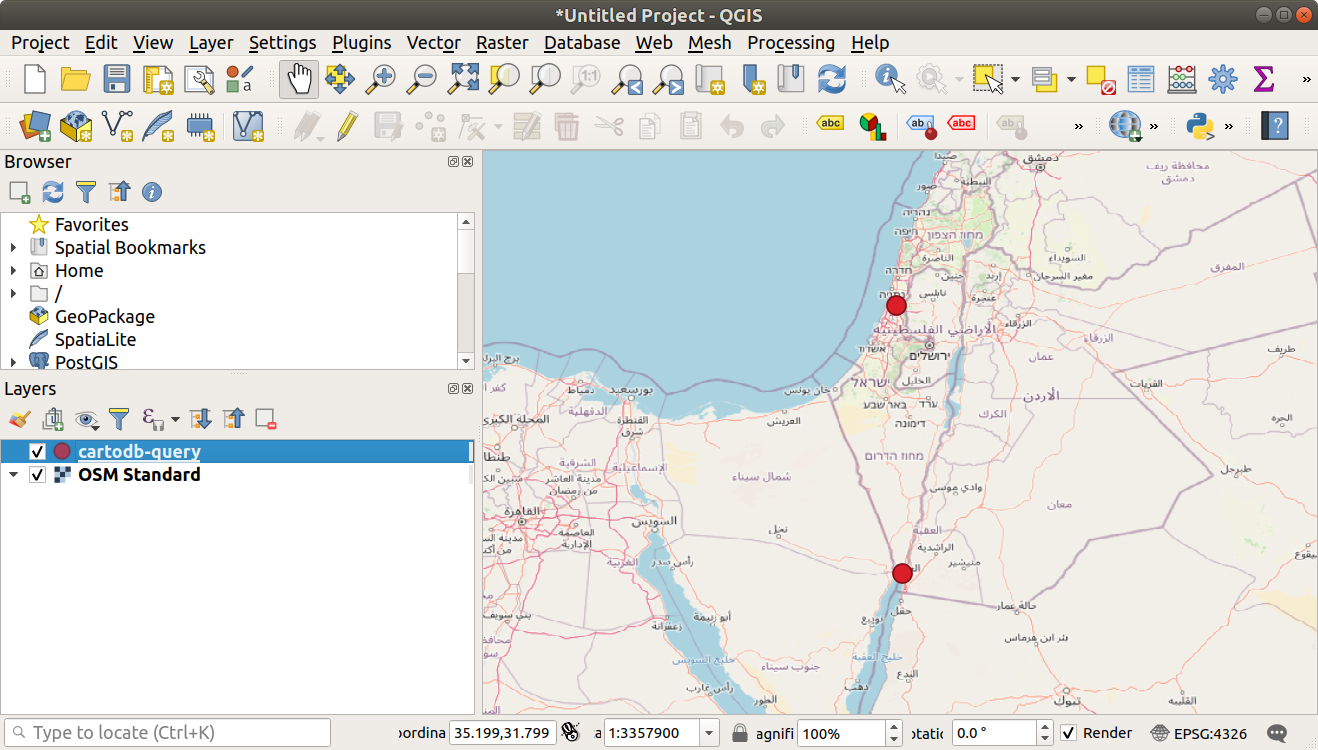Open Layer Labeling Options
Image resolution: width=1318 pixels, height=750 pixels.
828,125
